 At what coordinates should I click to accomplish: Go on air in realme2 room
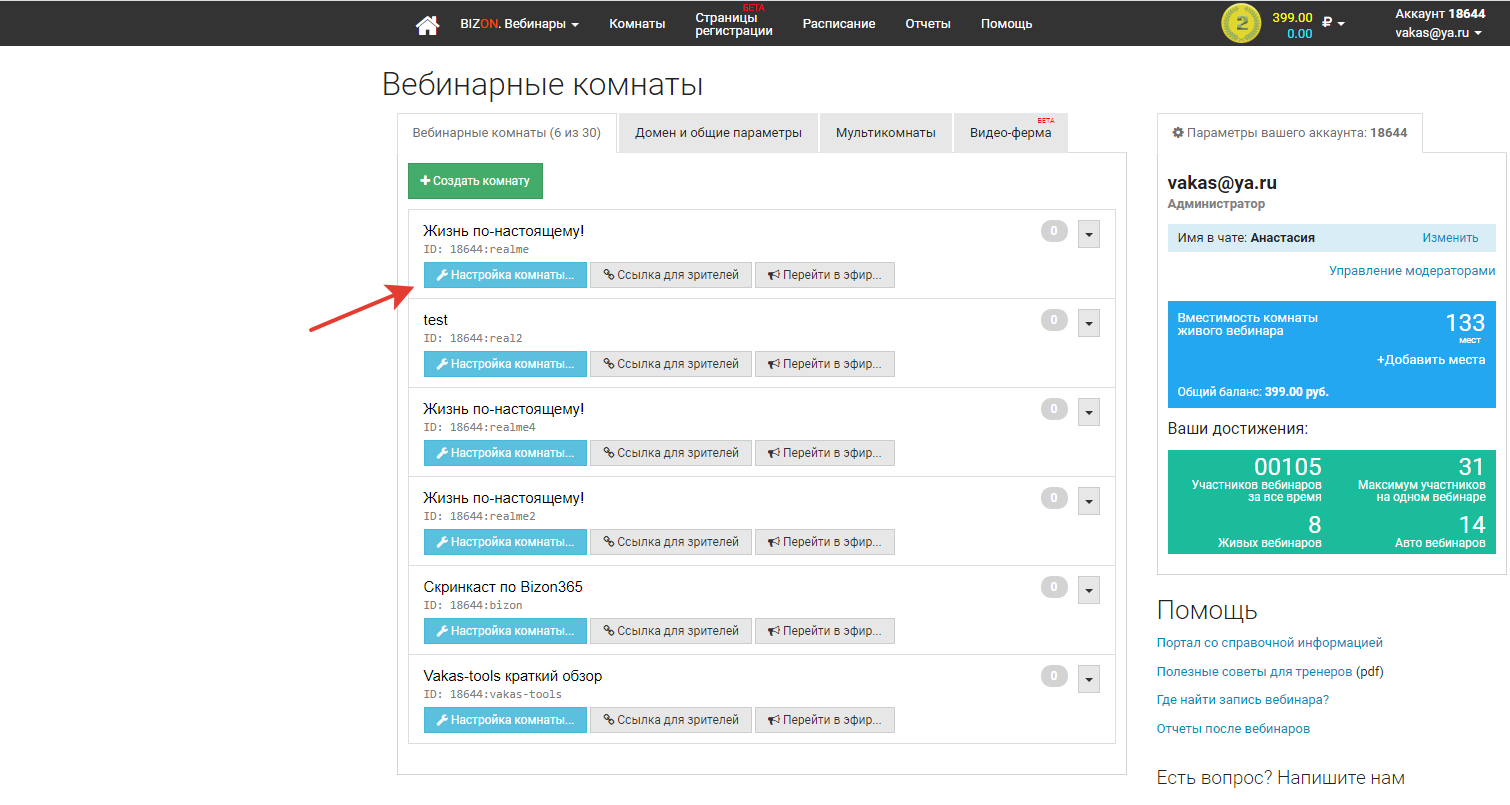(x=824, y=542)
